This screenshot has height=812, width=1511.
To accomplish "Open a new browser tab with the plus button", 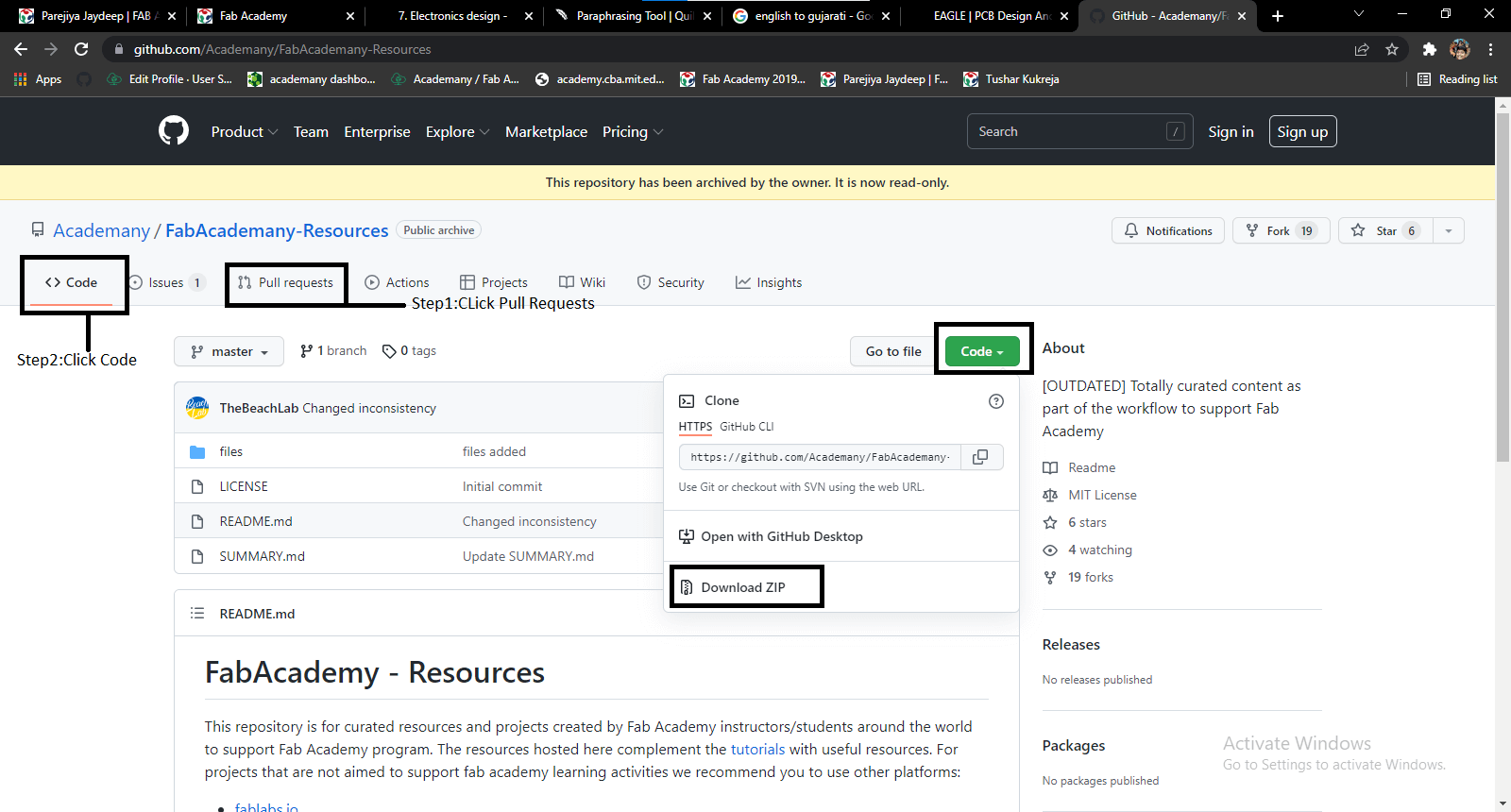I will (x=1277, y=16).
